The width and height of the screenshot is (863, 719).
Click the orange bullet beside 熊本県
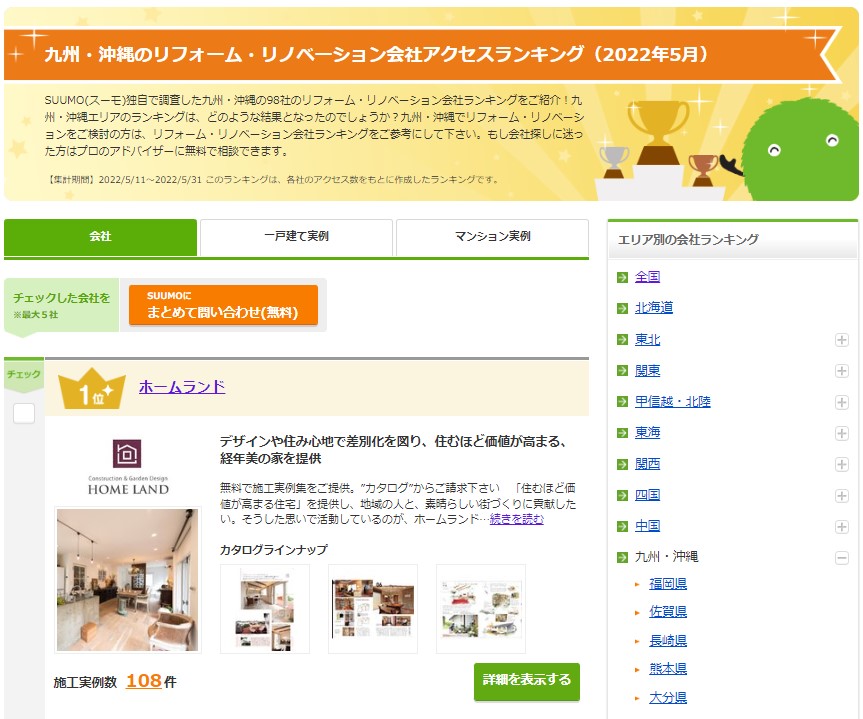637,669
